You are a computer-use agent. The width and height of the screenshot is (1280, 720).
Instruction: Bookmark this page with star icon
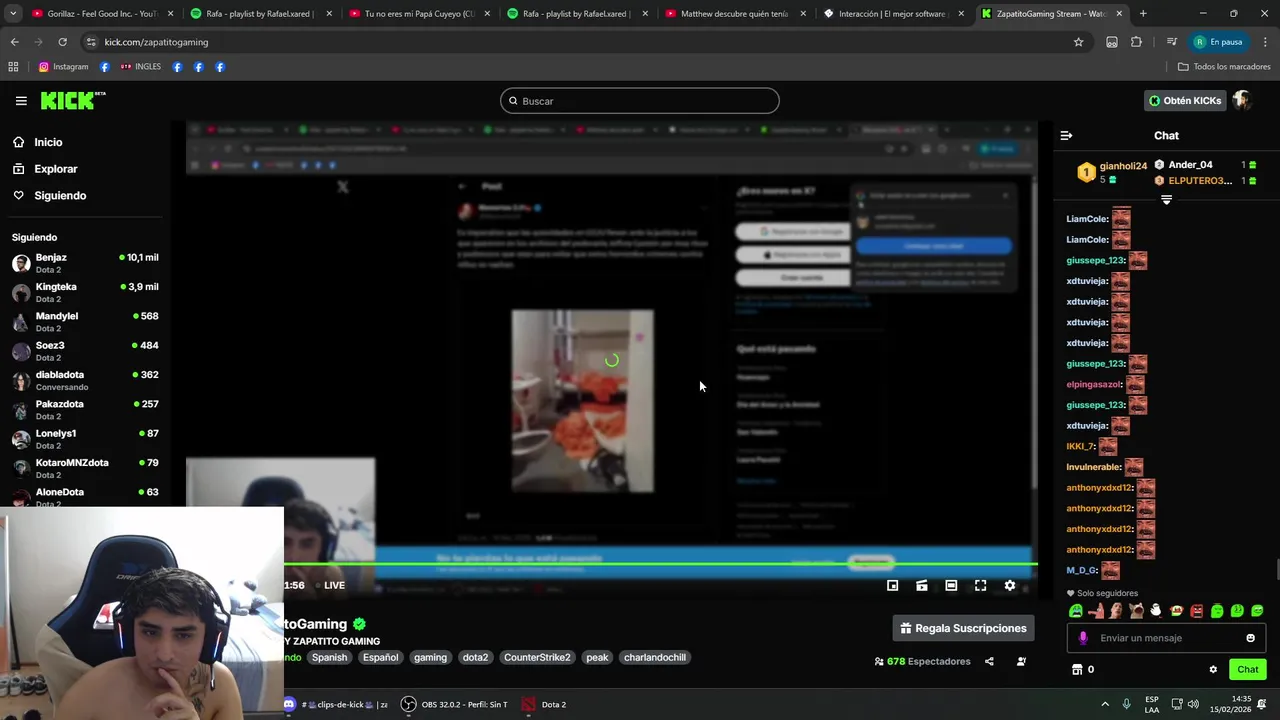[1078, 42]
